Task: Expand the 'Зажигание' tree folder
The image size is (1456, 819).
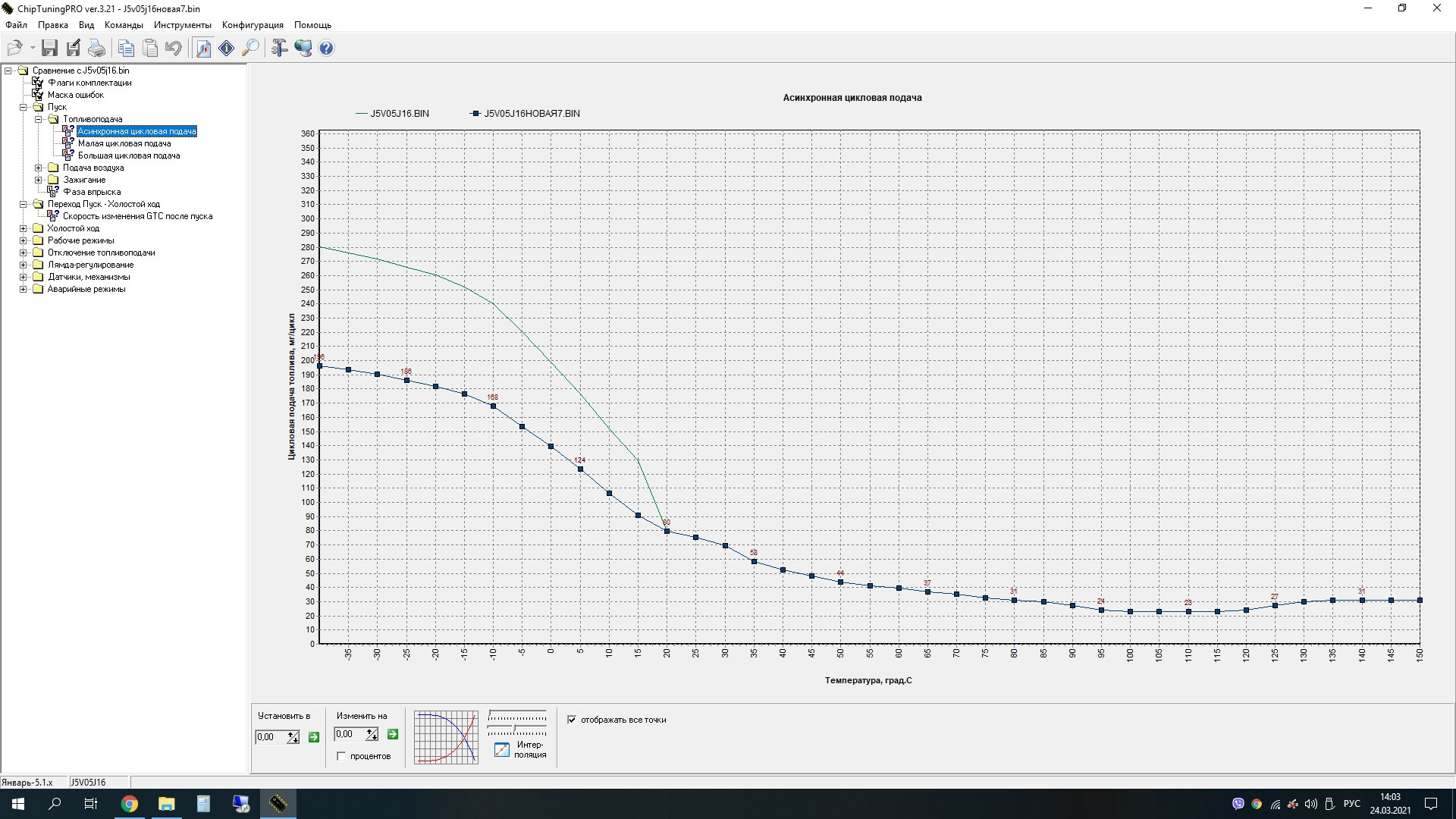Action: [38, 180]
